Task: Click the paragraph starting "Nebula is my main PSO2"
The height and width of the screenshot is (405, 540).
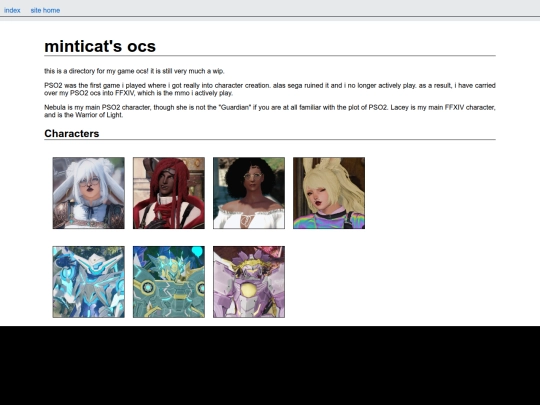Action: pyautogui.click(x=270, y=111)
